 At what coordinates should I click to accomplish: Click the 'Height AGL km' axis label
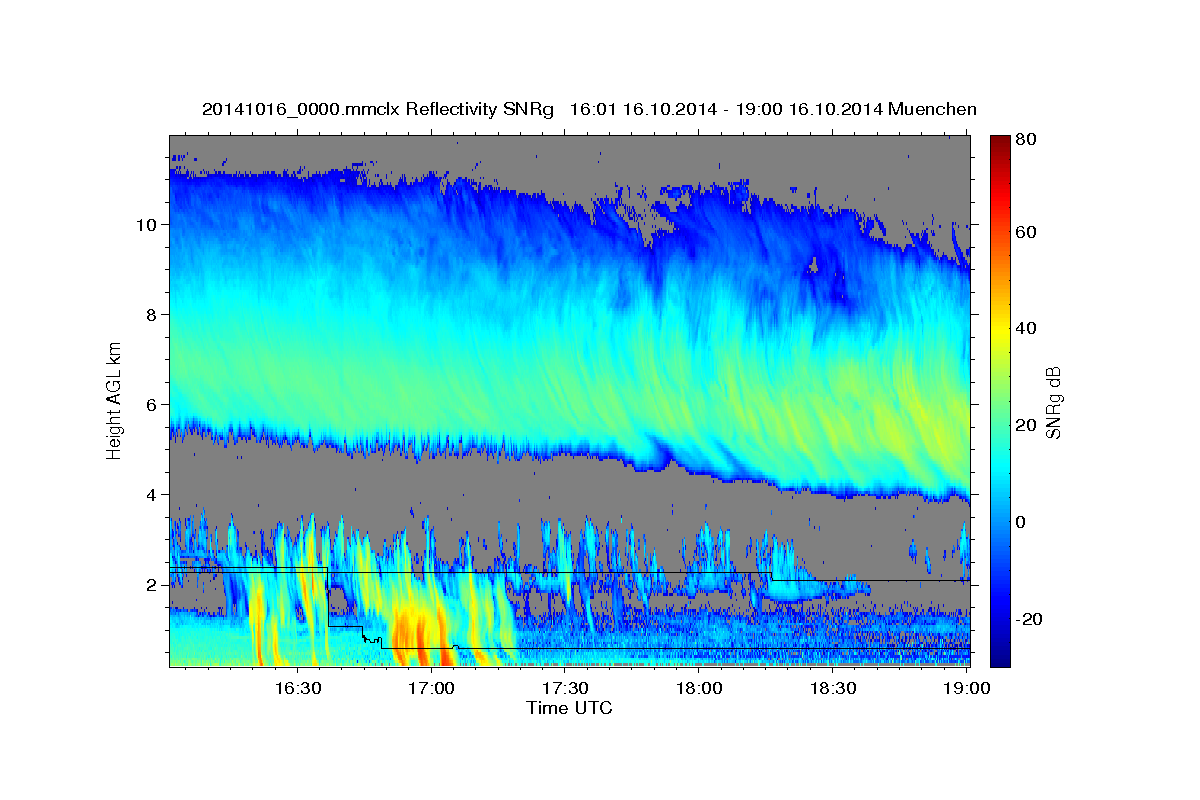[x=115, y=400]
